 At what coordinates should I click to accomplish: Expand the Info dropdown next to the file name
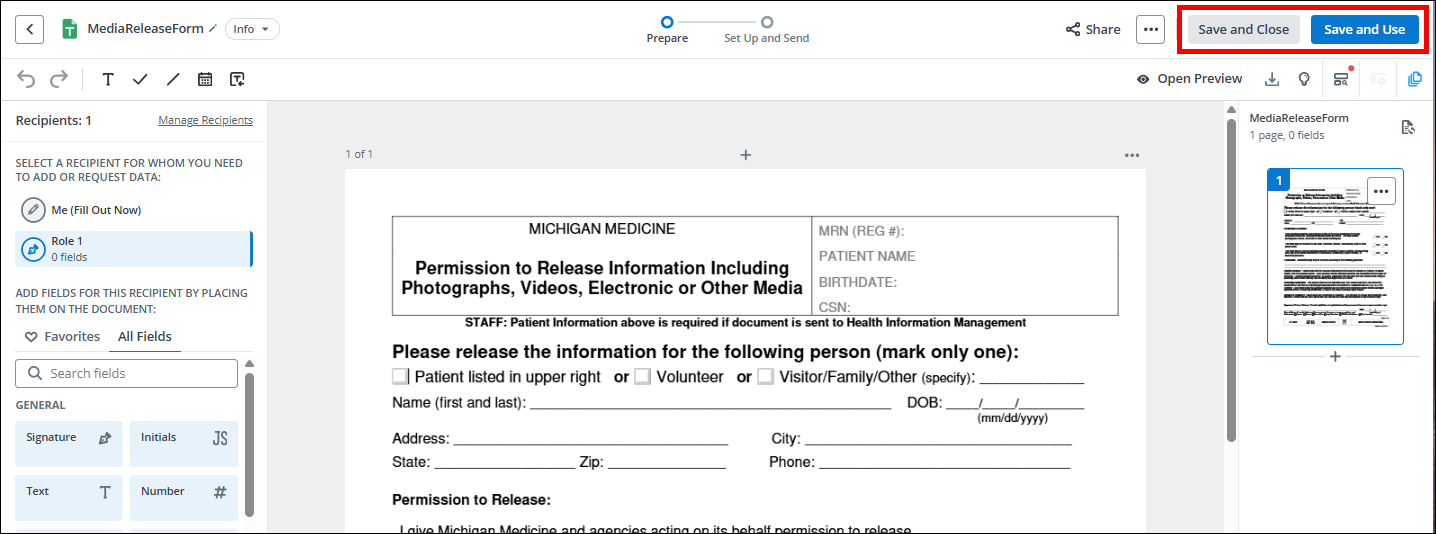point(252,29)
